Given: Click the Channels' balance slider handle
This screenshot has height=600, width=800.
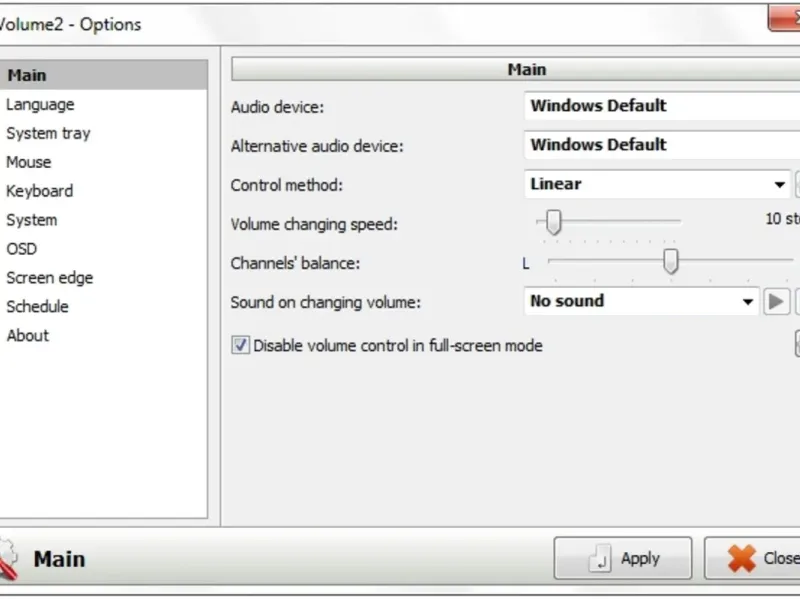Looking at the screenshot, I should [671, 261].
